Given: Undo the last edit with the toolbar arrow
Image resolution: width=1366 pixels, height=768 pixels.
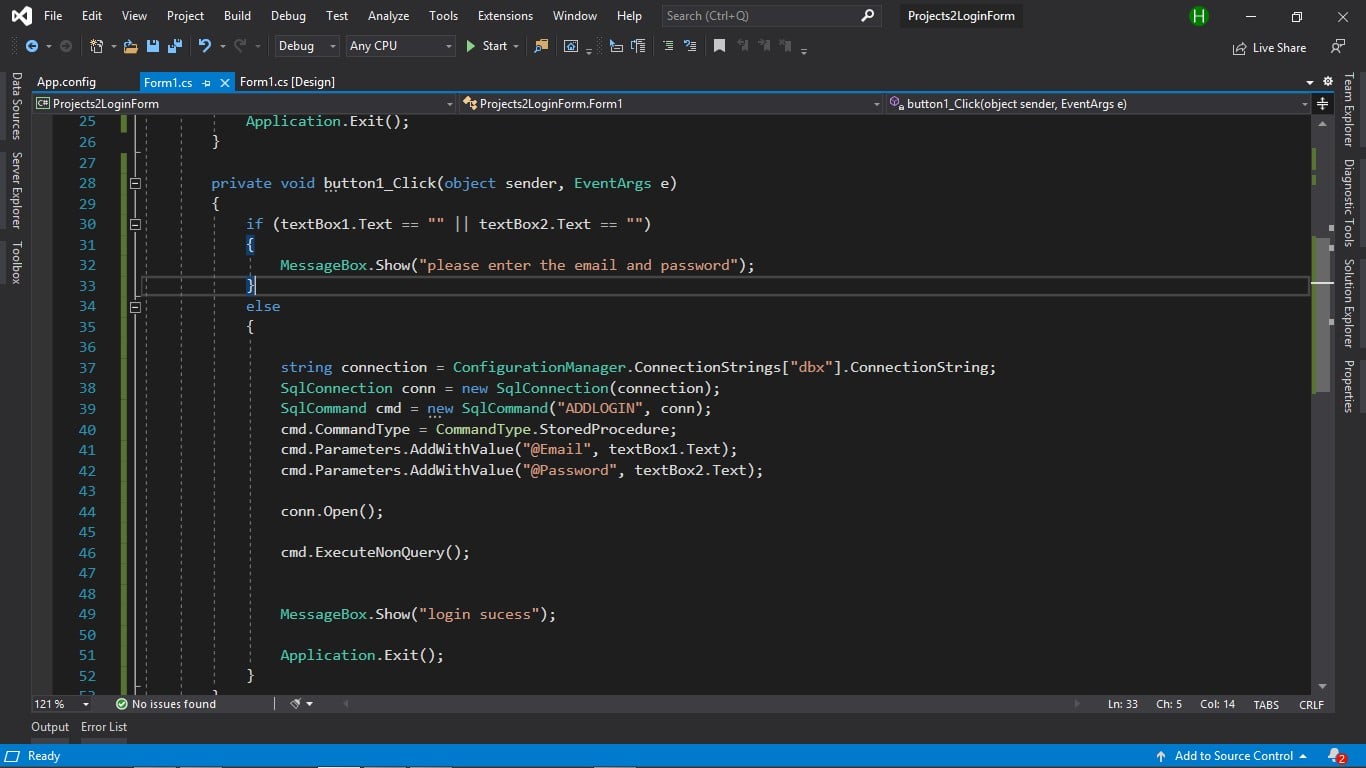Looking at the screenshot, I should tap(205, 46).
